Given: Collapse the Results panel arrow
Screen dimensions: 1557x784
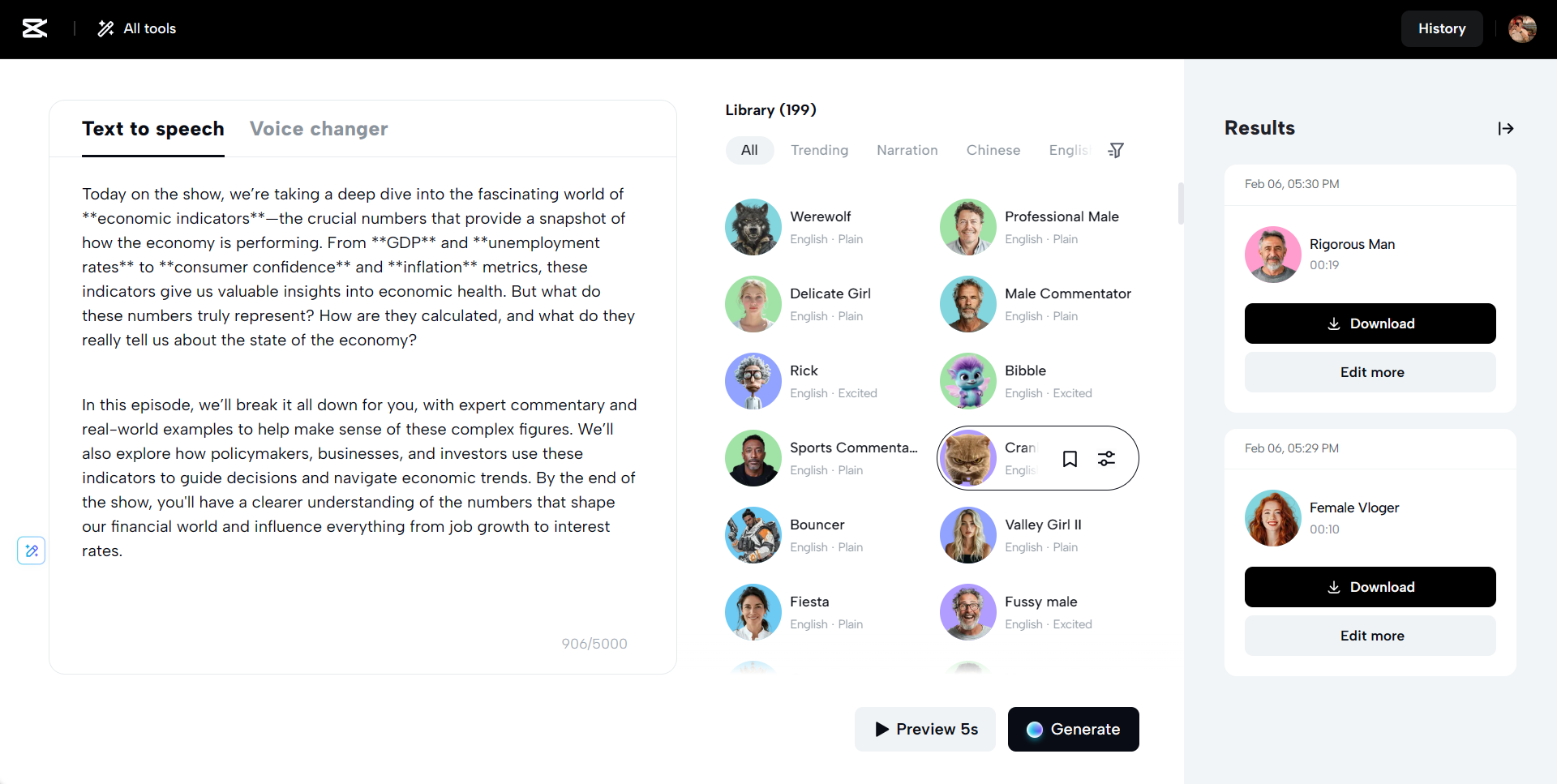Looking at the screenshot, I should pos(1506,128).
